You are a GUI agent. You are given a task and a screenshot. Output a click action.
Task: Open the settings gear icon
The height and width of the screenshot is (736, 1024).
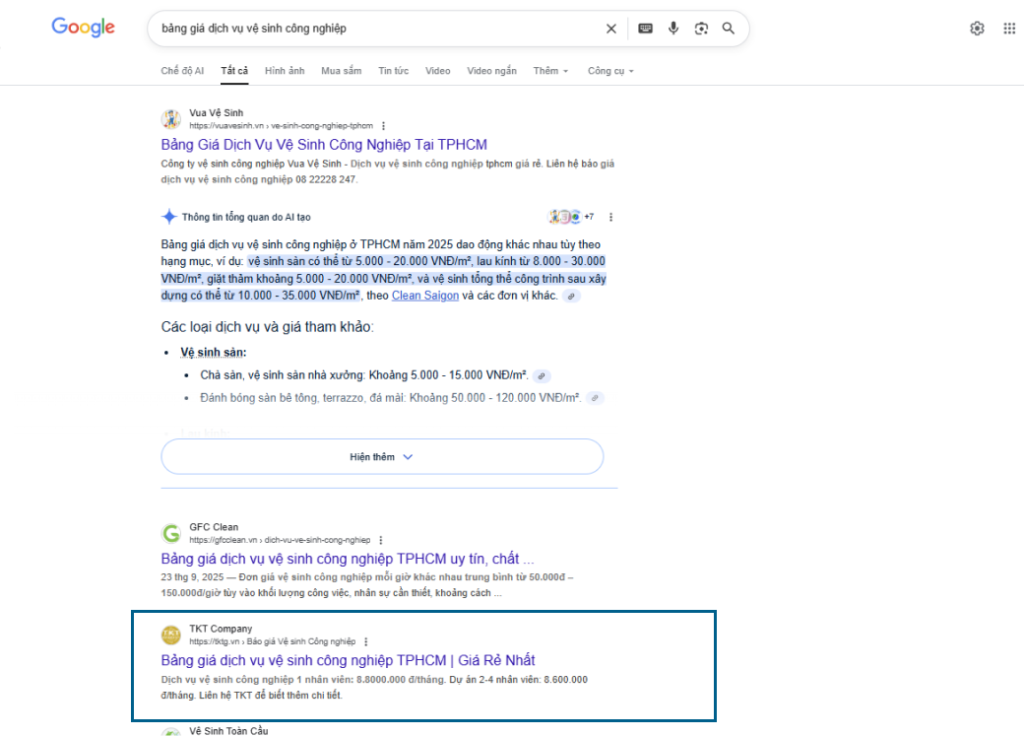pyautogui.click(x=977, y=29)
